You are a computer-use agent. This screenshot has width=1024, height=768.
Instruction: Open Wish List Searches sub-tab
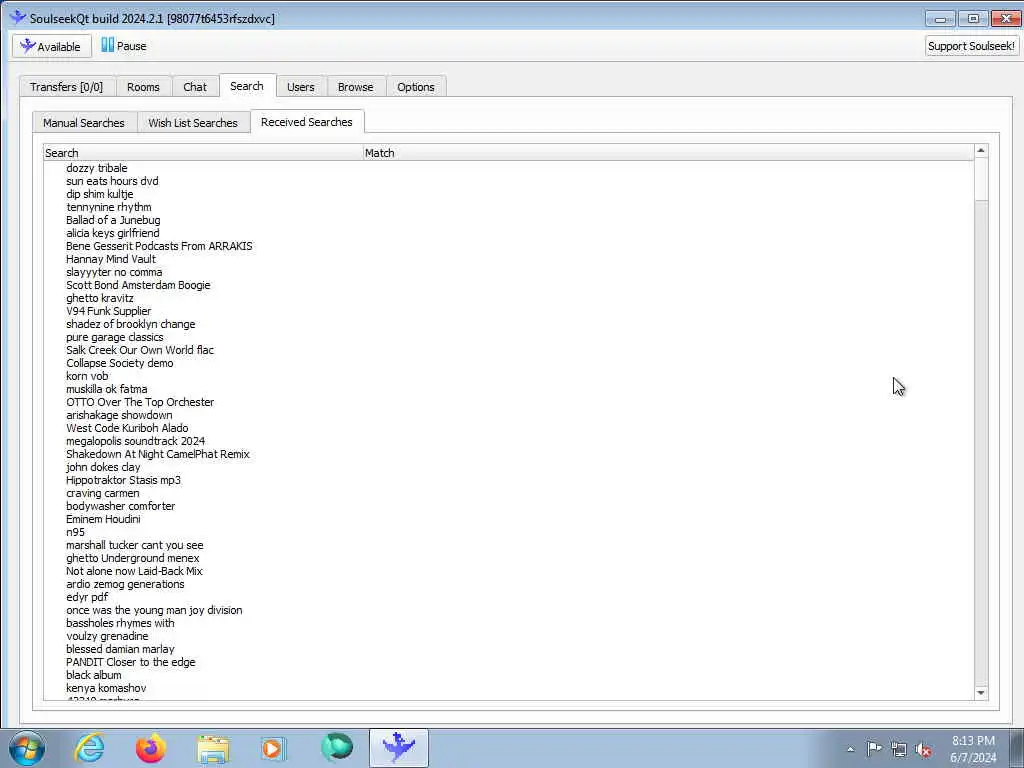coord(193,123)
